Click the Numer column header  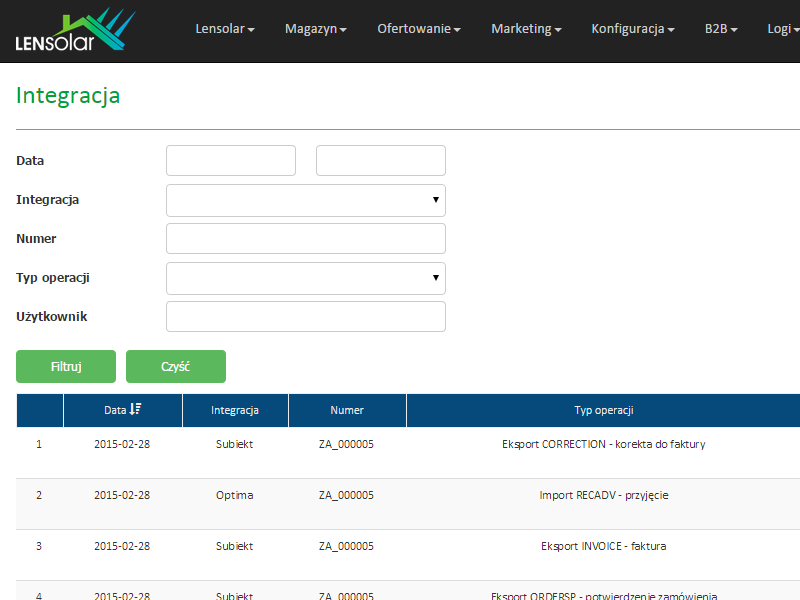(347, 410)
